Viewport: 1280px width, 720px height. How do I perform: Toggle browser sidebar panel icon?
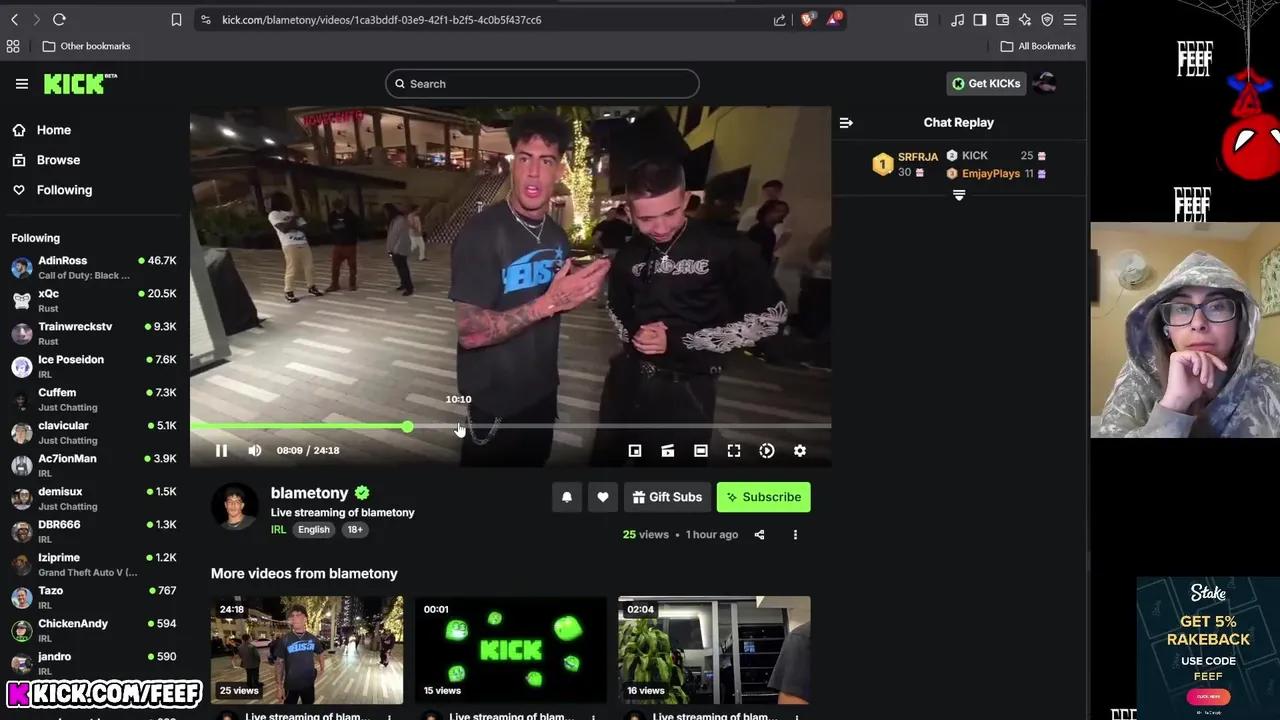[x=980, y=20]
